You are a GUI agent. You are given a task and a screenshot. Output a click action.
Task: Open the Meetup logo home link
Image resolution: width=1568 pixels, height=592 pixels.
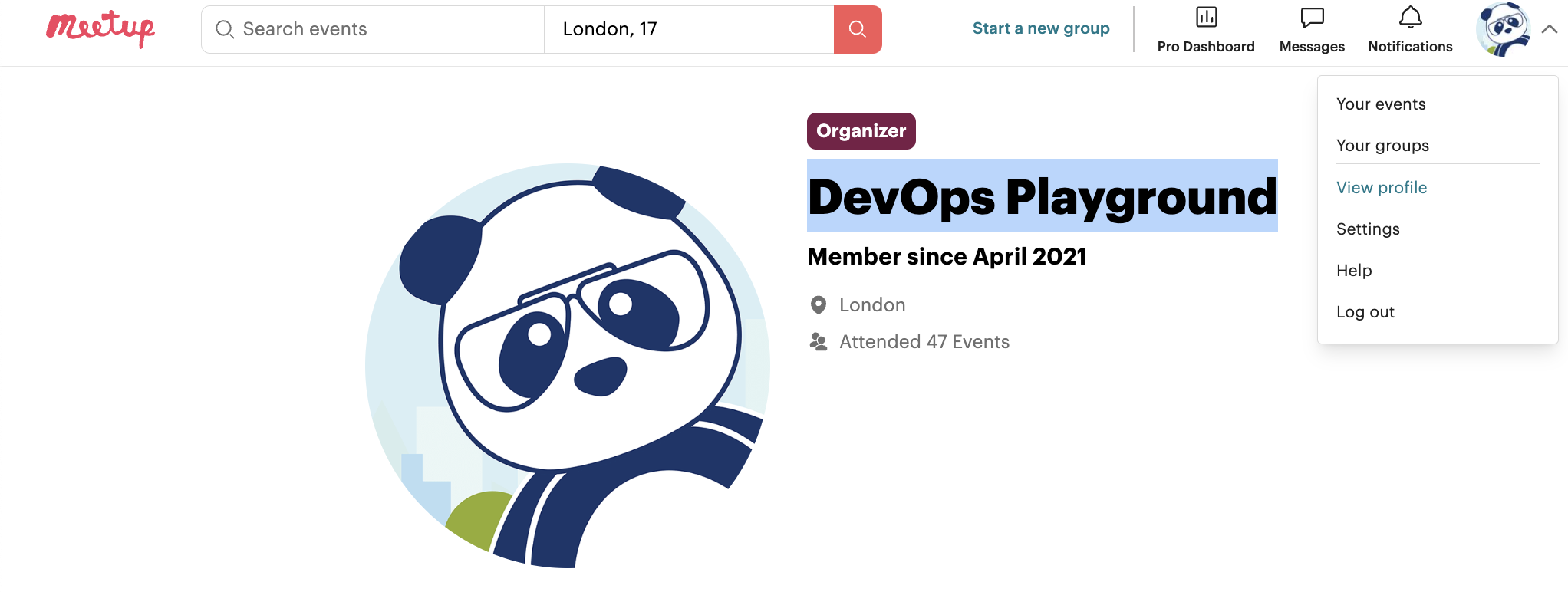click(x=100, y=29)
